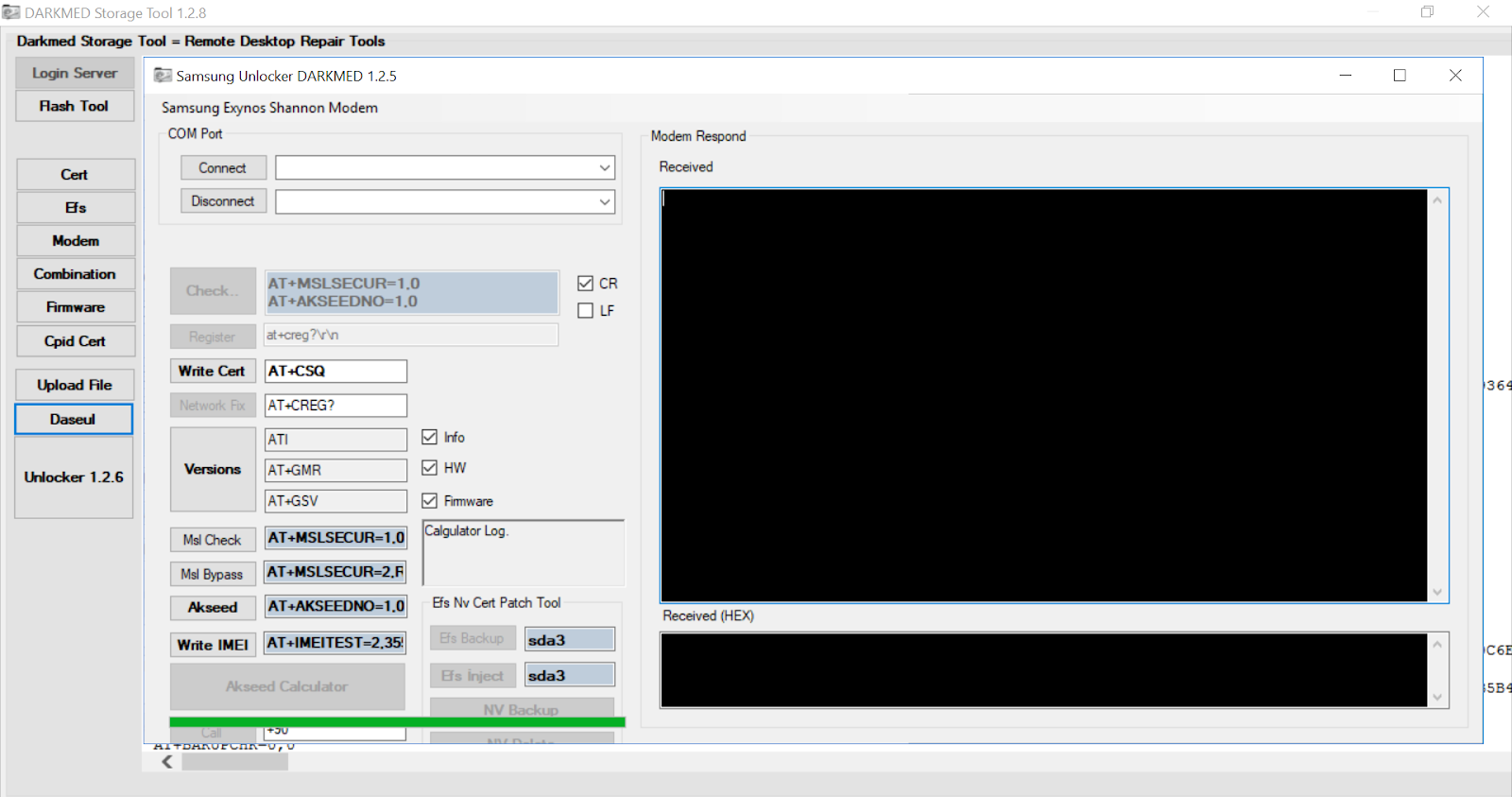Click the horizontal scrollbar left arrow
The height and width of the screenshot is (797, 1512).
pyautogui.click(x=167, y=762)
